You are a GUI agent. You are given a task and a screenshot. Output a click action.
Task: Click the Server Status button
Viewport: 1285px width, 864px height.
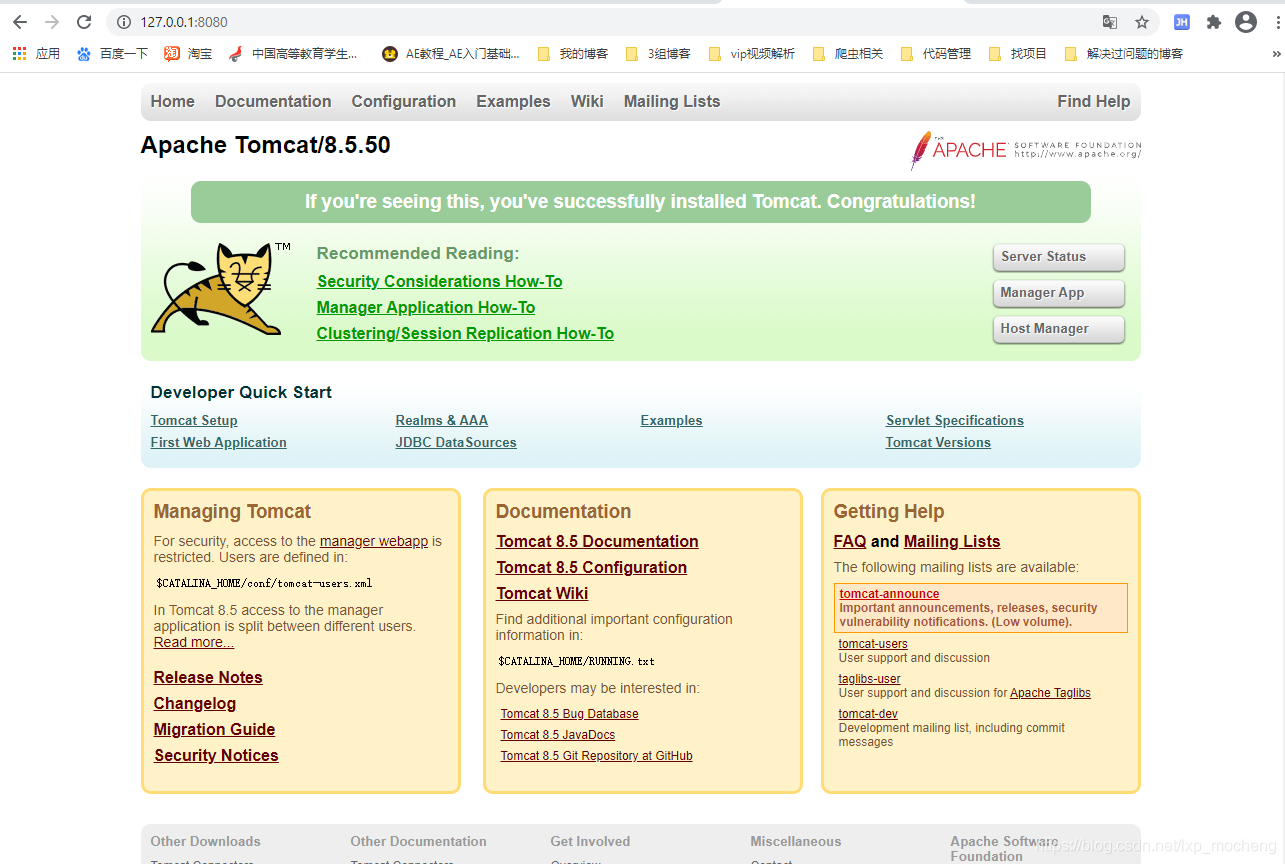(1059, 257)
